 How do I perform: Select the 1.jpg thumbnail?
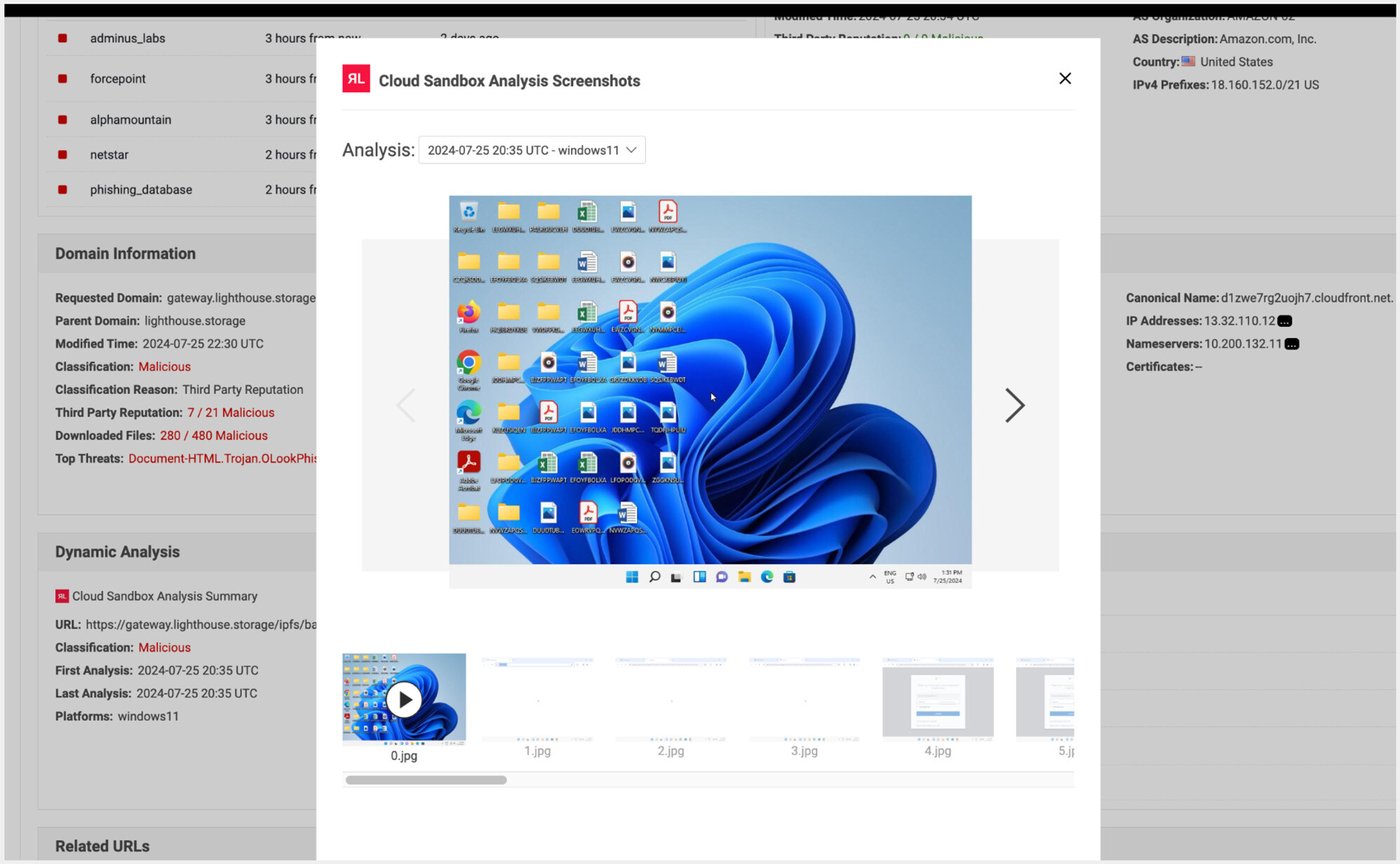point(538,698)
